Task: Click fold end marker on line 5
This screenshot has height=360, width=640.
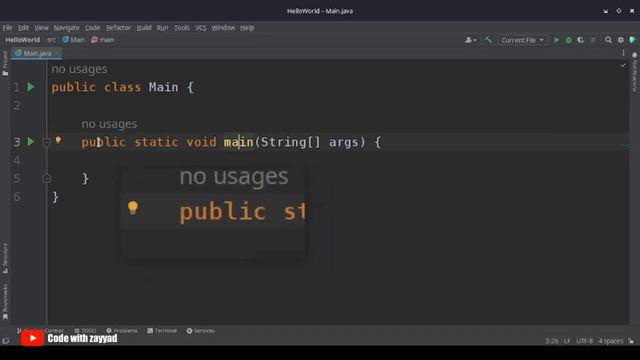Action: tap(46, 178)
